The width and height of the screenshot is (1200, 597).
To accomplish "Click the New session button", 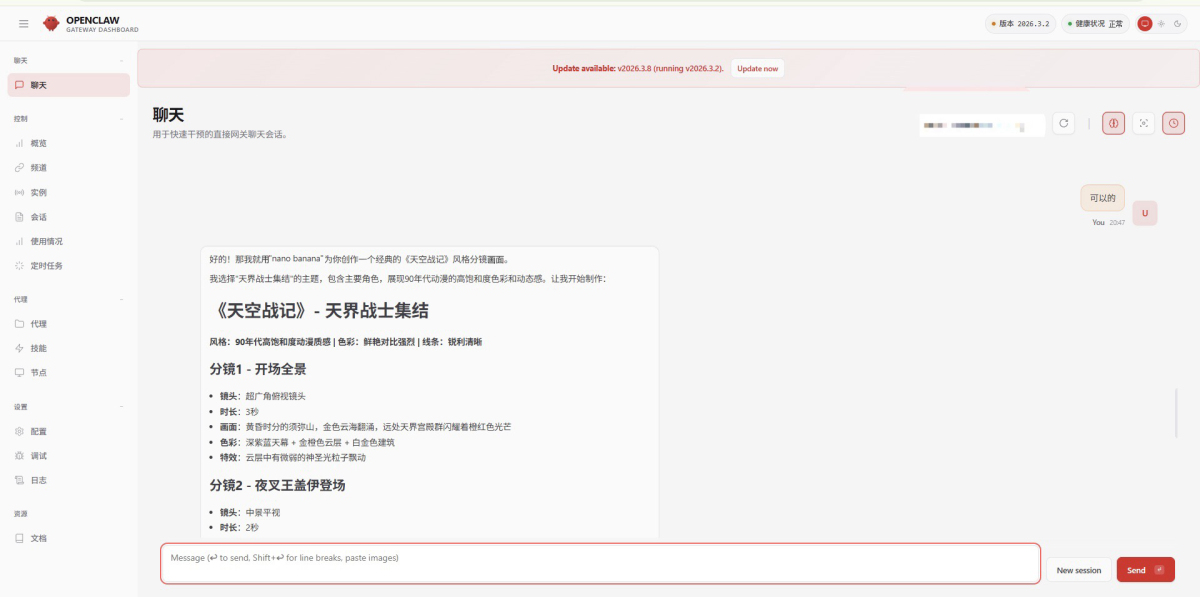I will coord(1079,570).
